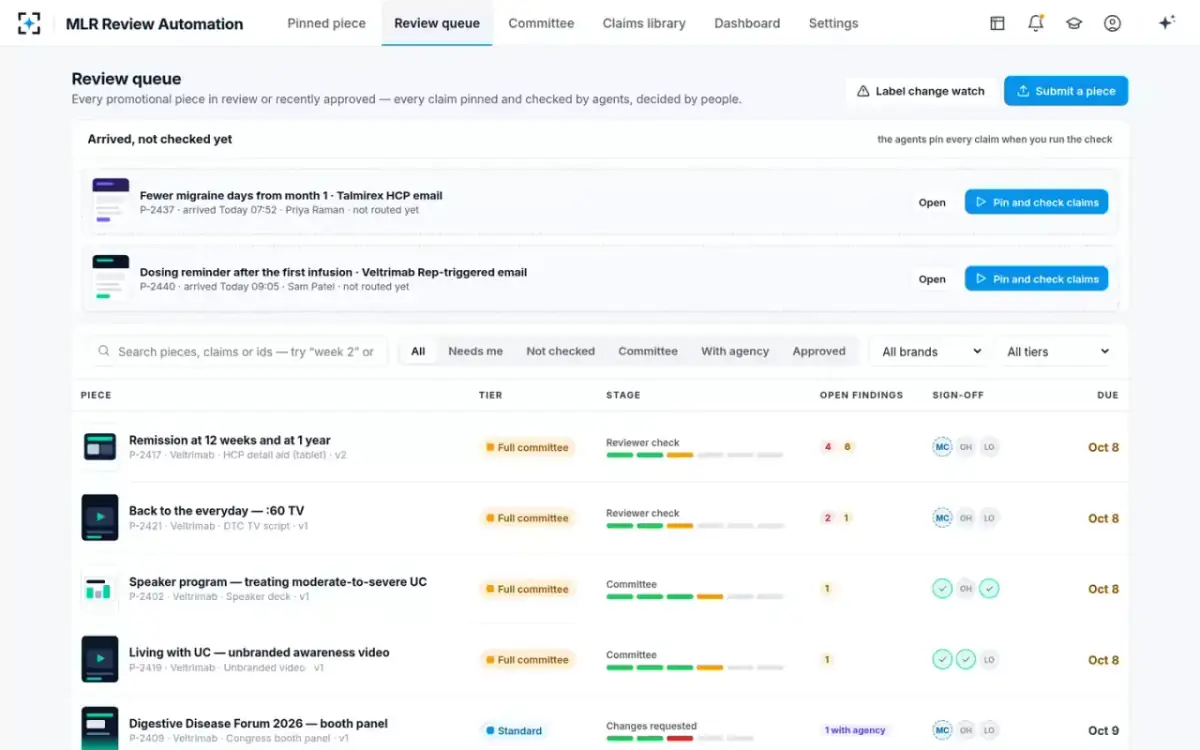This screenshot has height=750, width=1200.
Task: Open the layout panel icon in header
Action: tap(997, 23)
